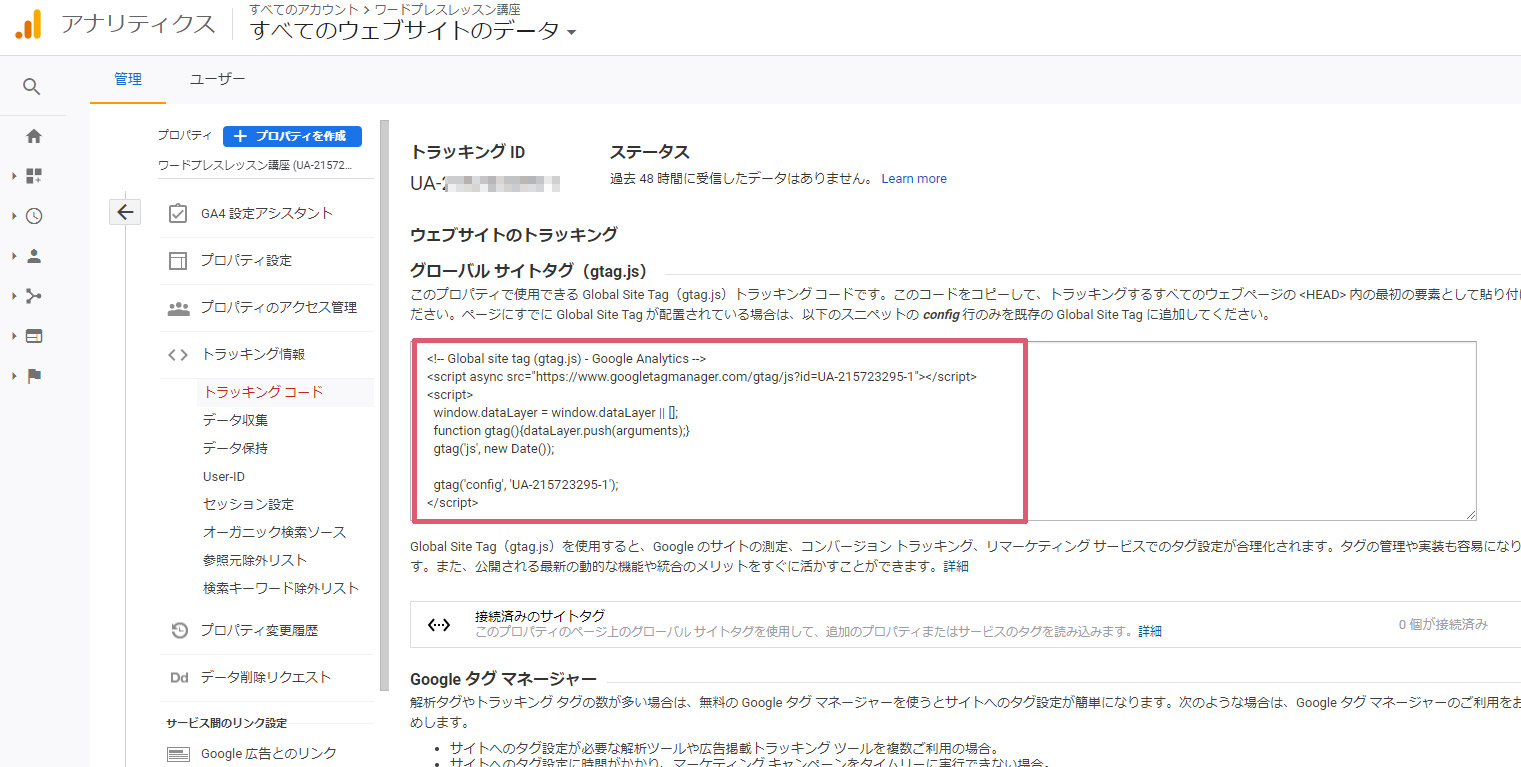The image size is (1521, 767).
Task: Select User-ID submenu item
Action: tap(224, 477)
